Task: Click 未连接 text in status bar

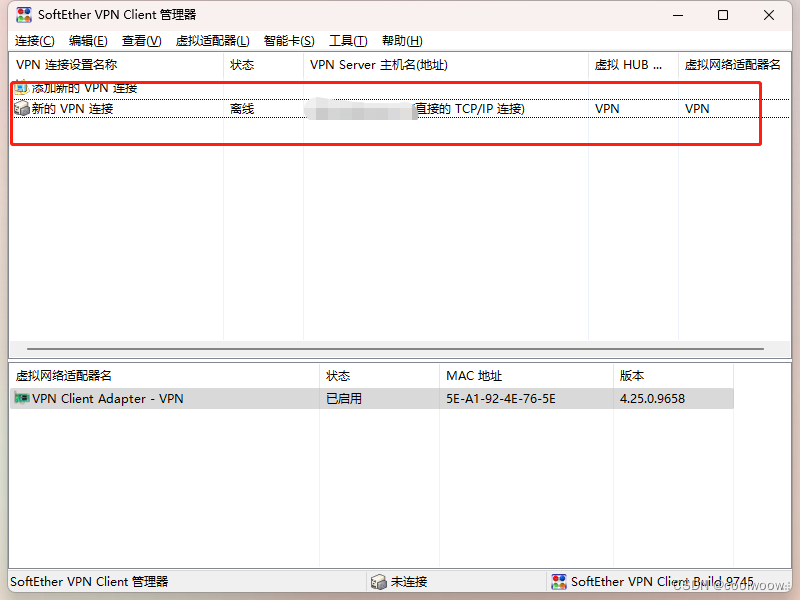Action: point(409,582)
